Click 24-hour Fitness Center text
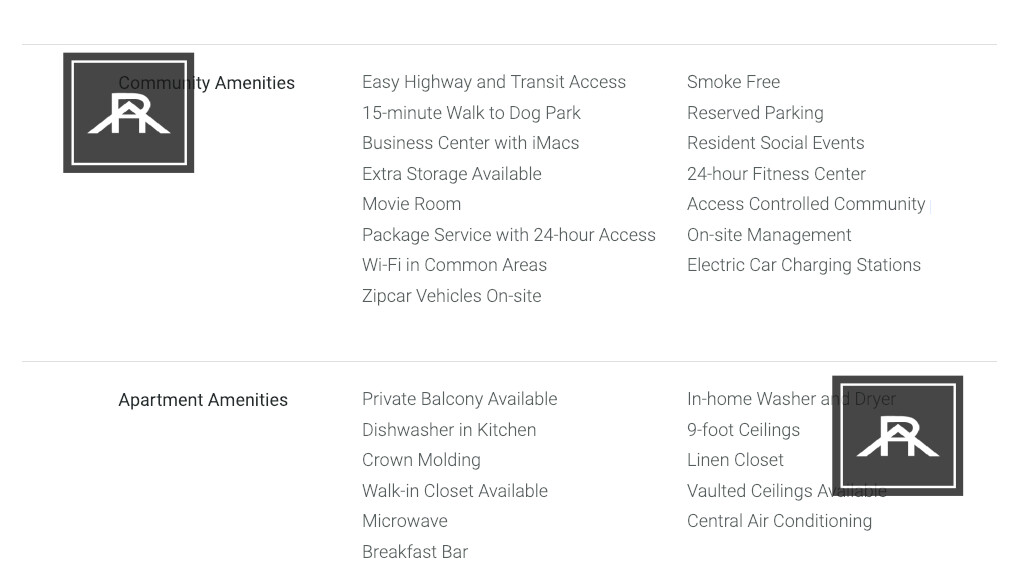Viewport: 1025px width, 579px height. pyautogui.click(x=777, y=174)
